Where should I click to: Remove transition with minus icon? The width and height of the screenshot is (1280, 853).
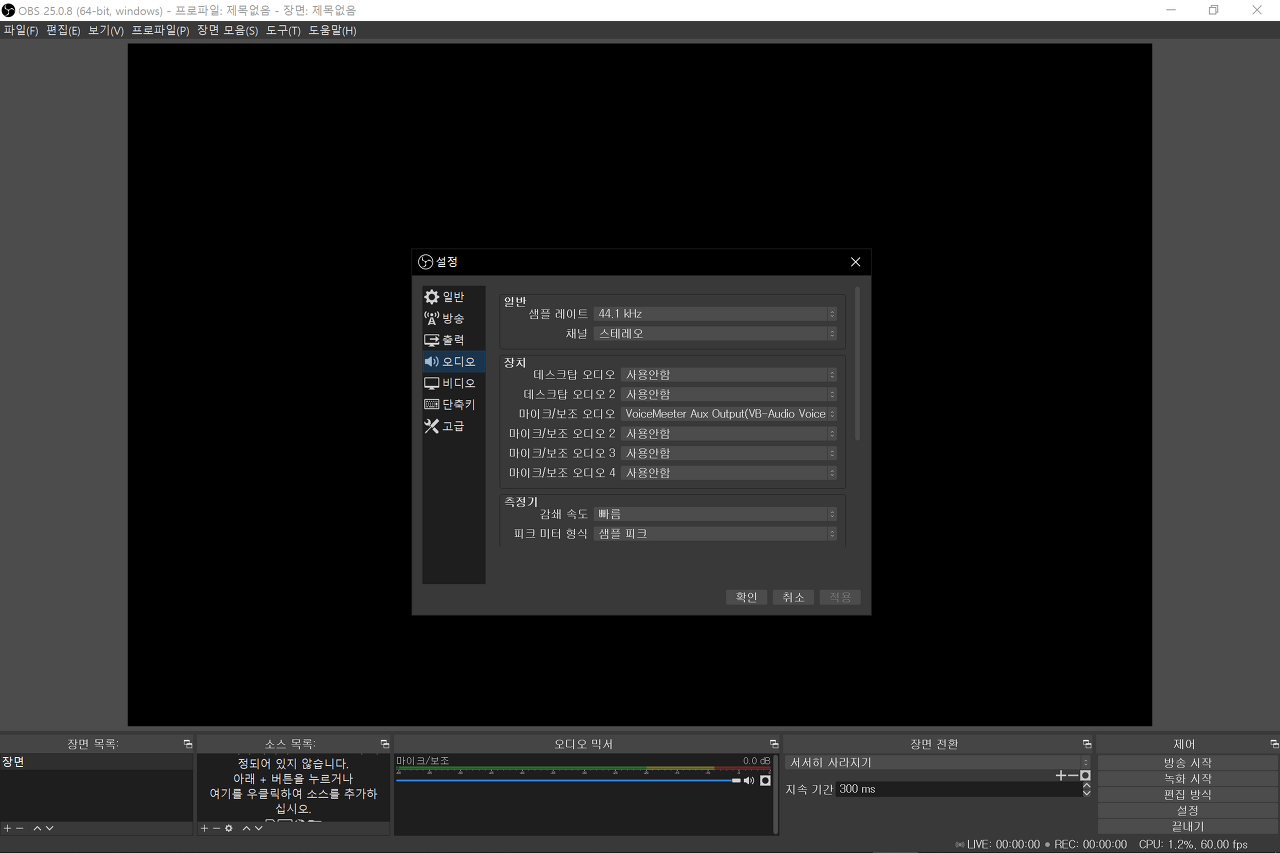(x=1073, y=775)
